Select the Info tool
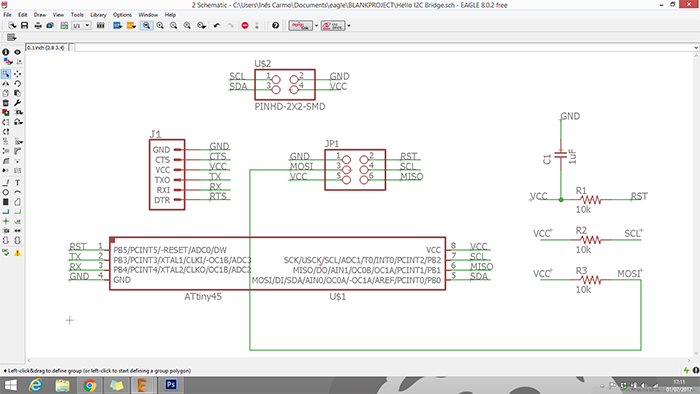This screenshot has width=700, height=394. point(6,52)
